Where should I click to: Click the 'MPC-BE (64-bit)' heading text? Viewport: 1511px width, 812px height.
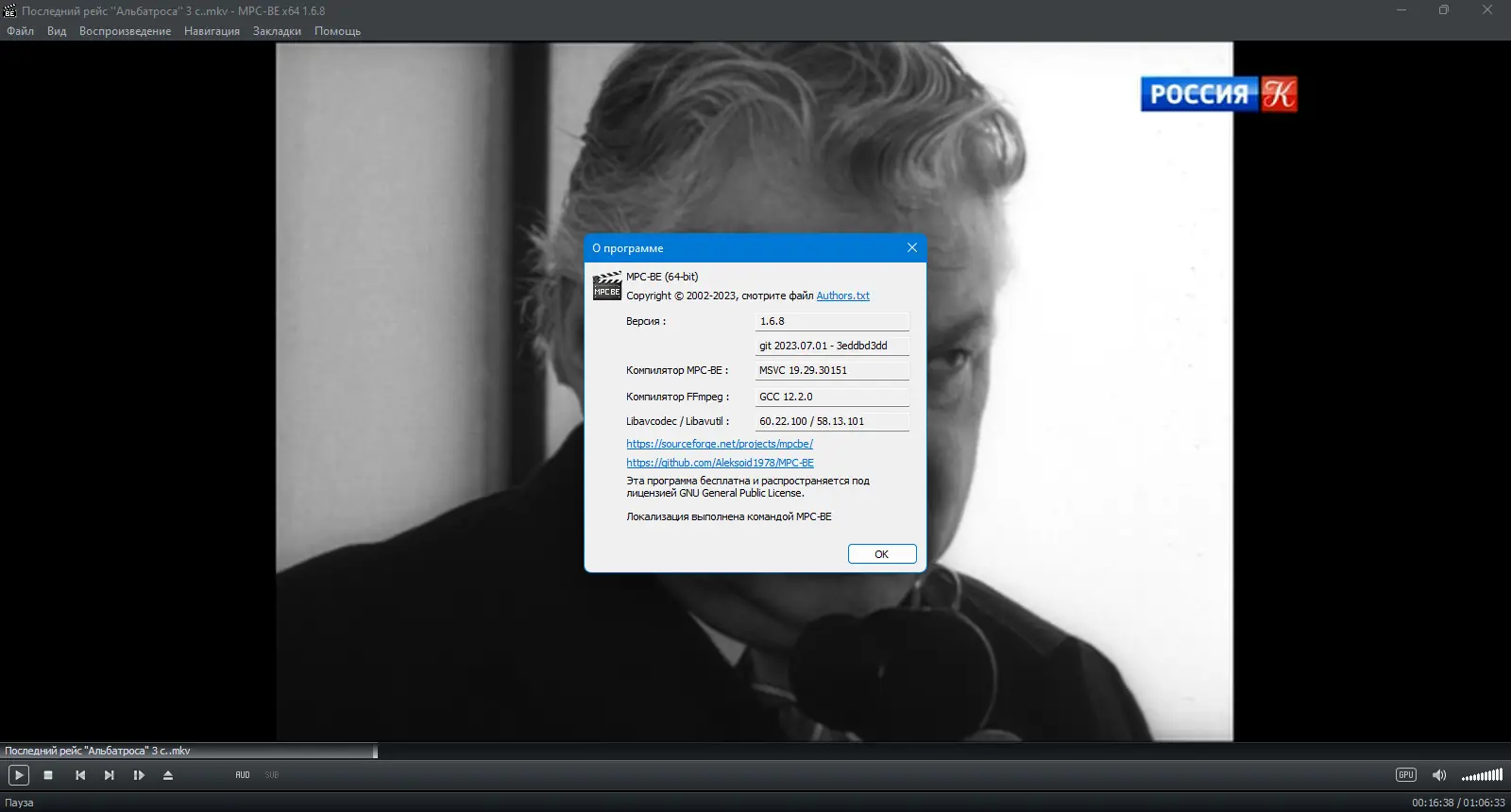point(662,277)
